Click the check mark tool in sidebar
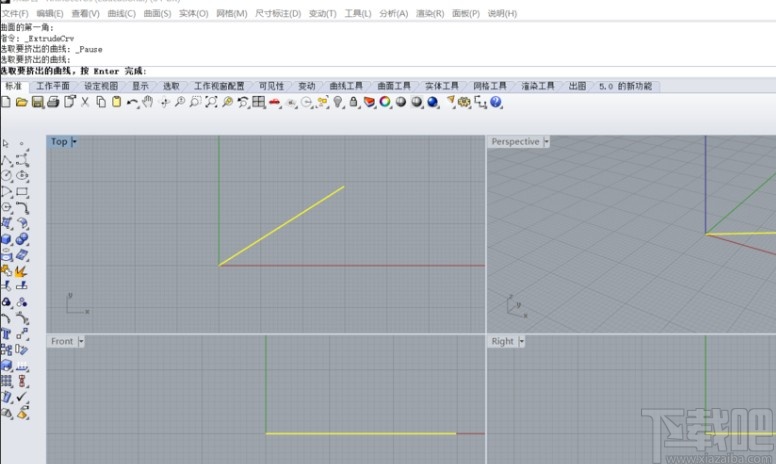 pos(22,397)
